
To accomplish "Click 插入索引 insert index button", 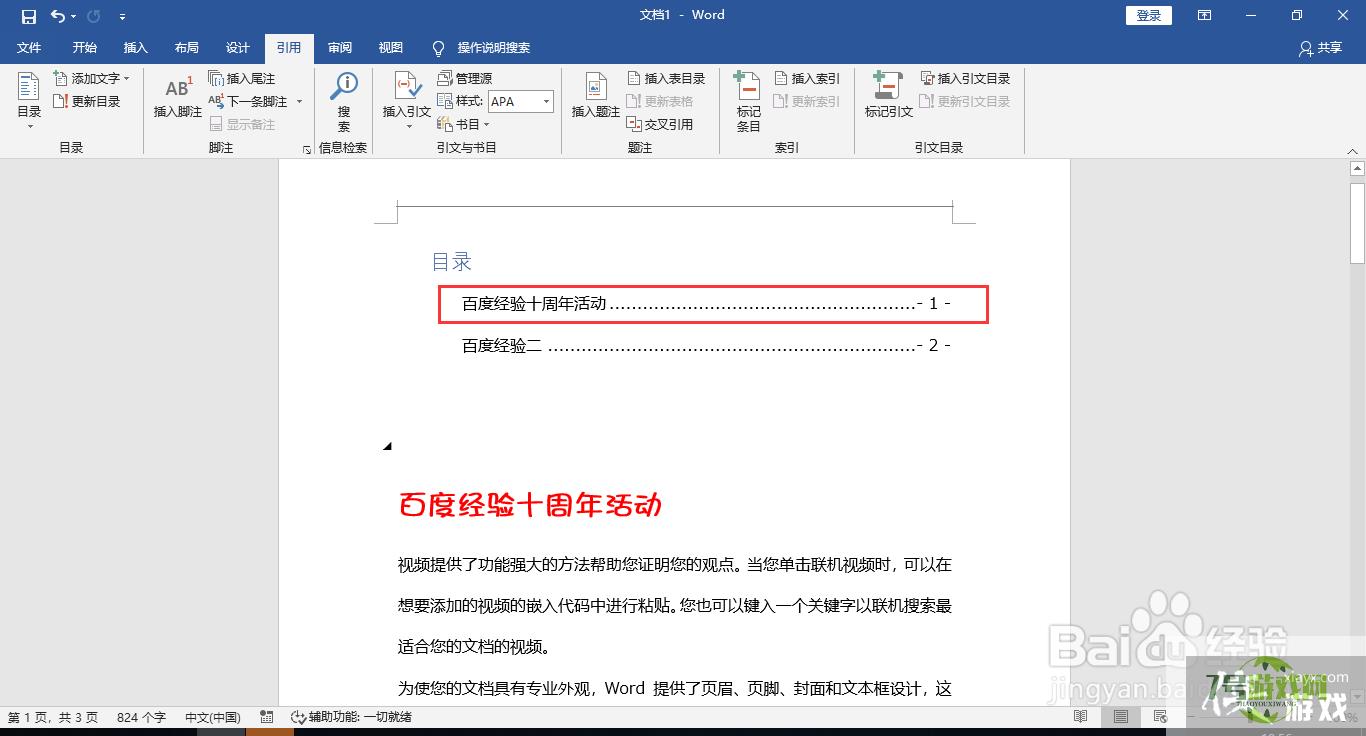I will 807,78.
